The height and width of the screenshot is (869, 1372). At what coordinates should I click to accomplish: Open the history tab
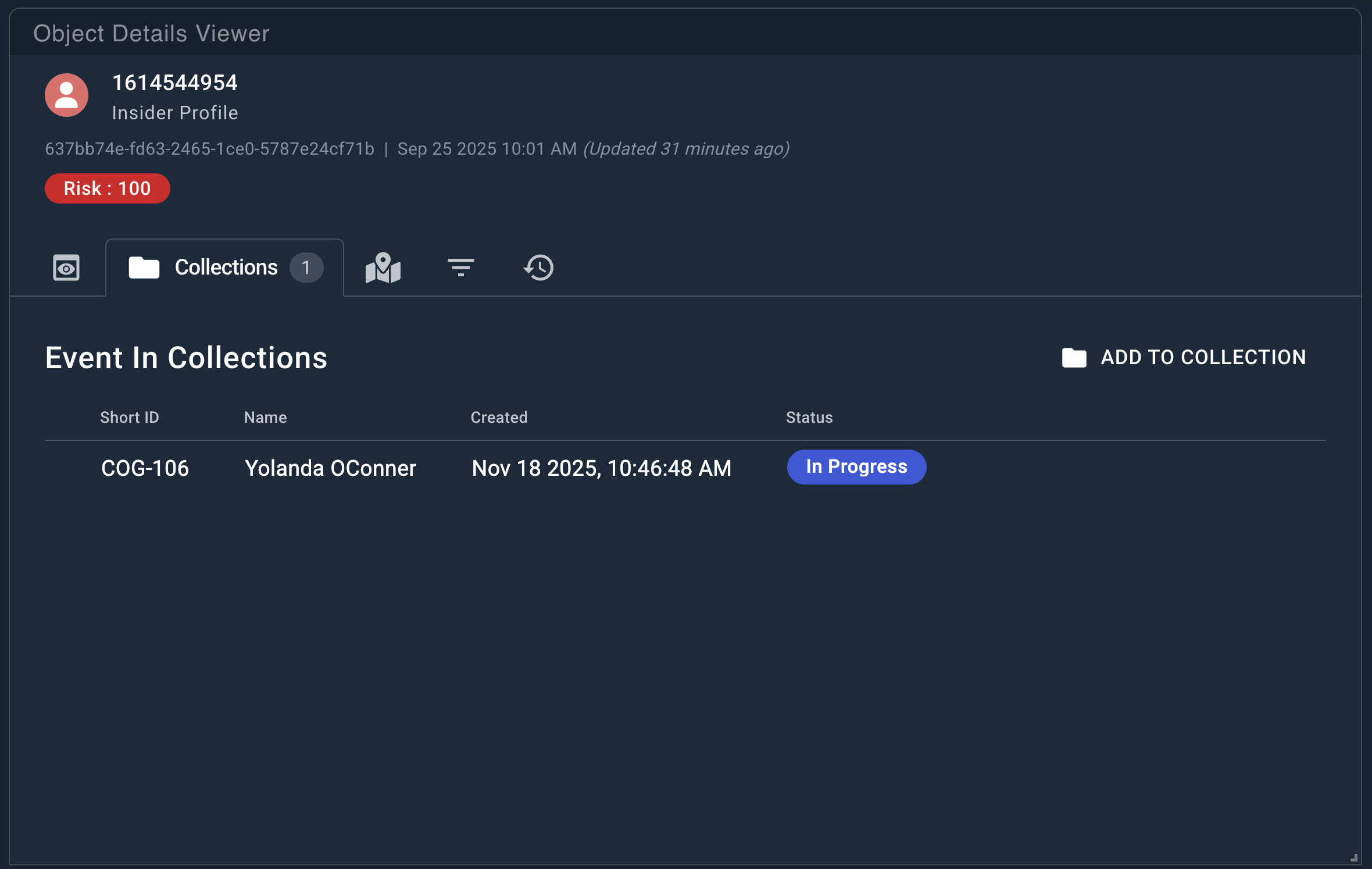point(538,268)
